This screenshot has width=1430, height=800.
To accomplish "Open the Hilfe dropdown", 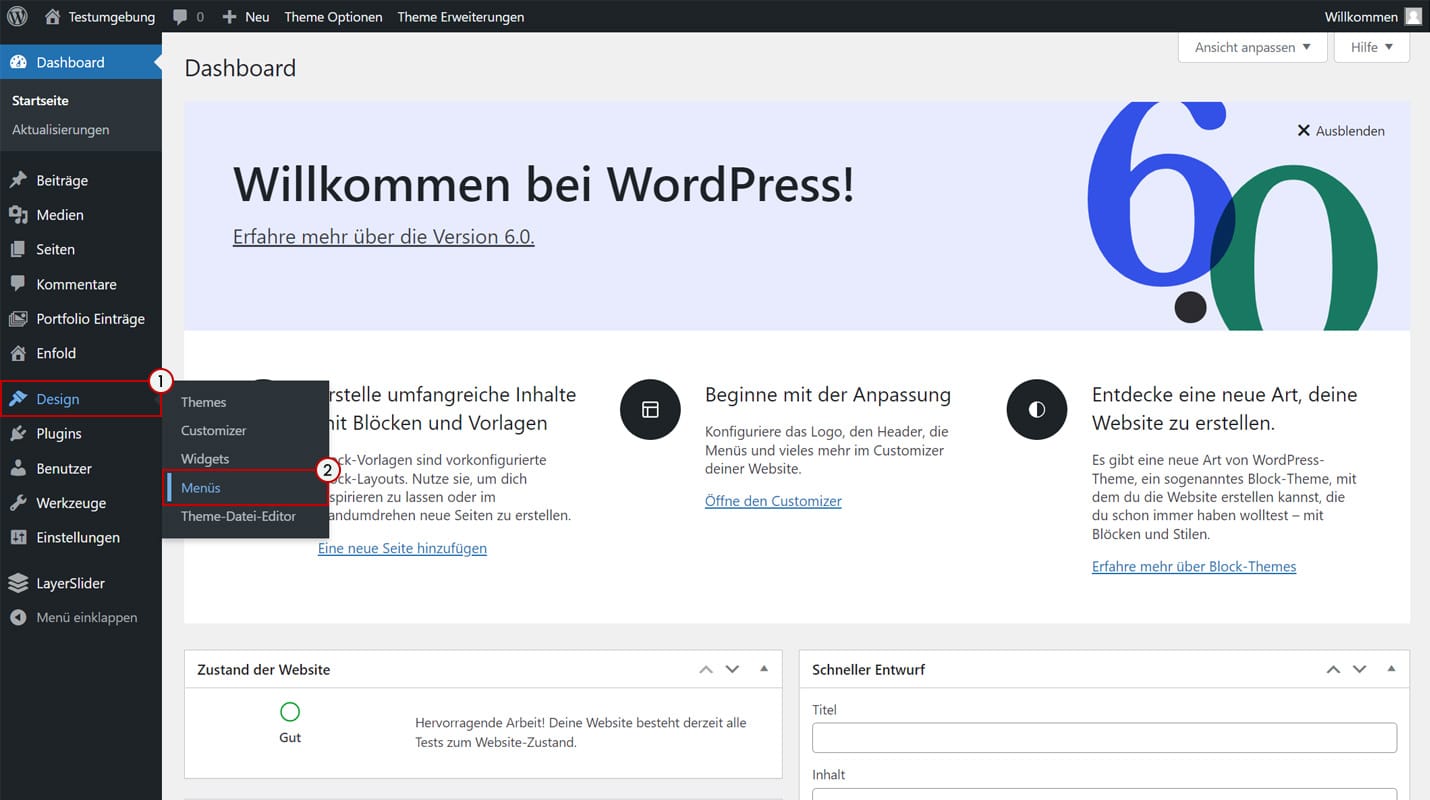I will [1372, 47].
